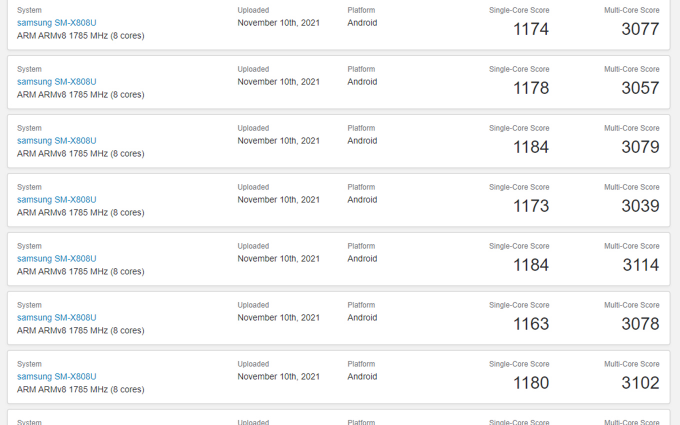Open the samsung SM-X808U link scoring 1174
This screenshot has height=425, width=680.
(x=56, y=23)
